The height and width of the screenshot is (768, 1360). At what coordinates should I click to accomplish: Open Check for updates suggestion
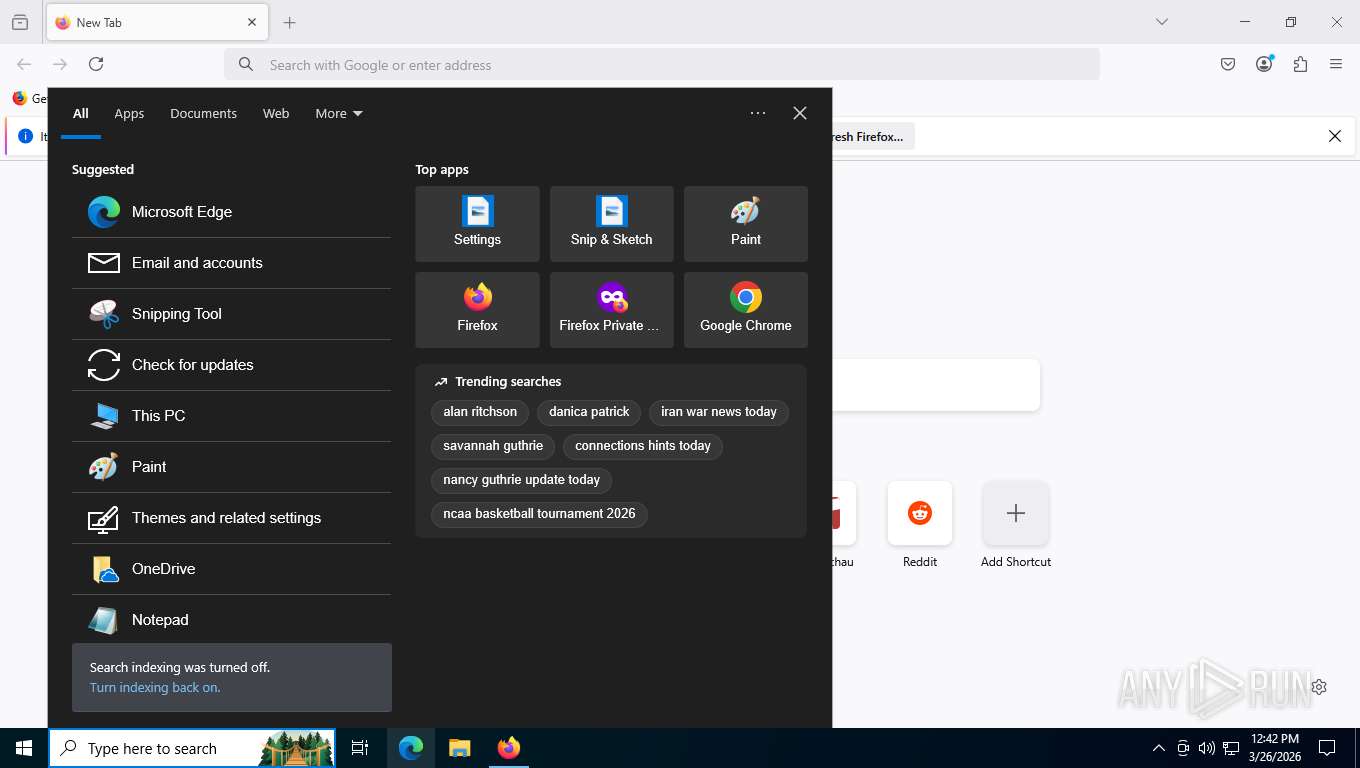[231, 365]
